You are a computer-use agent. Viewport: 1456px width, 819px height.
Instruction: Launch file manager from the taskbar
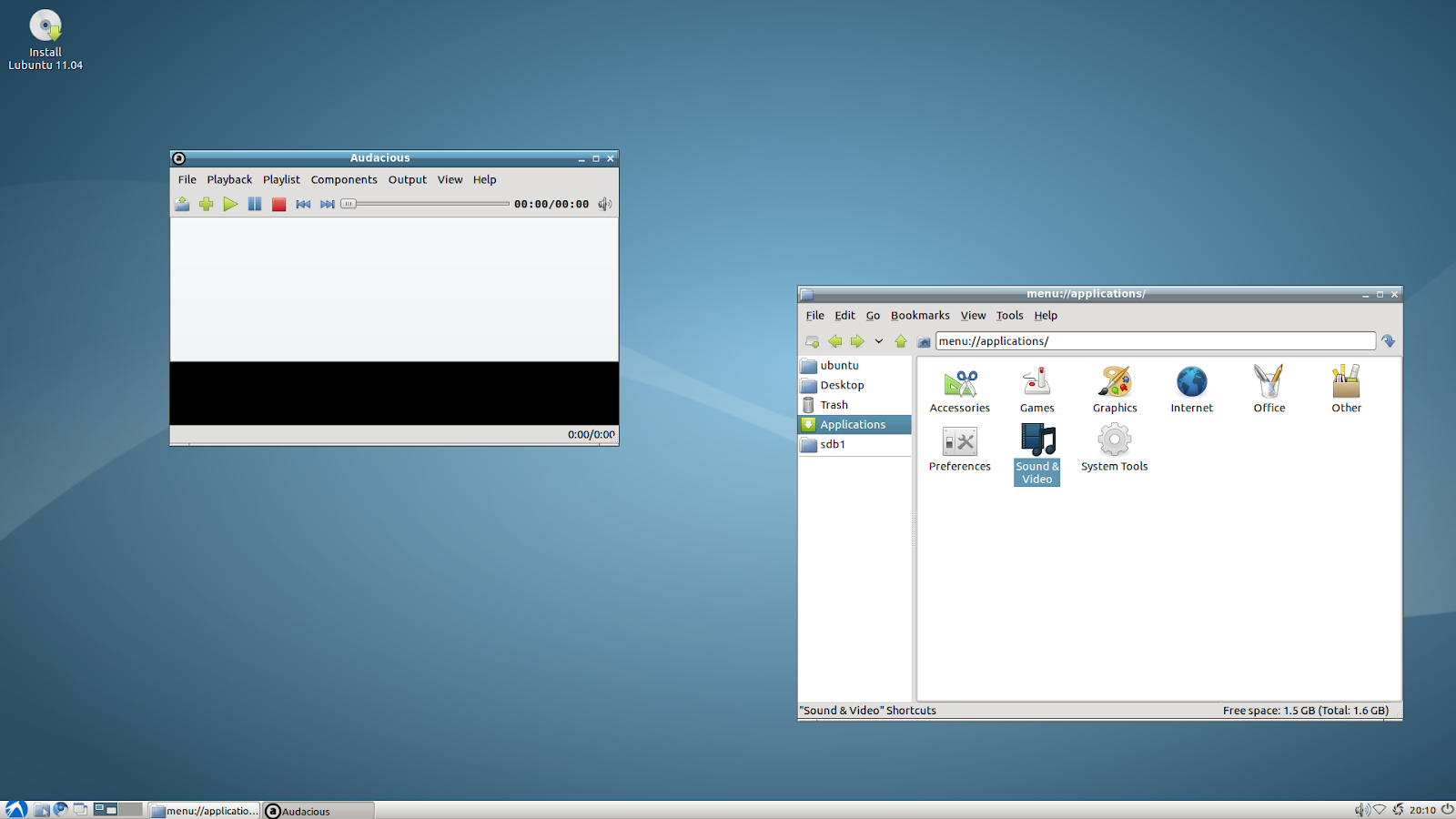point(42,810)
